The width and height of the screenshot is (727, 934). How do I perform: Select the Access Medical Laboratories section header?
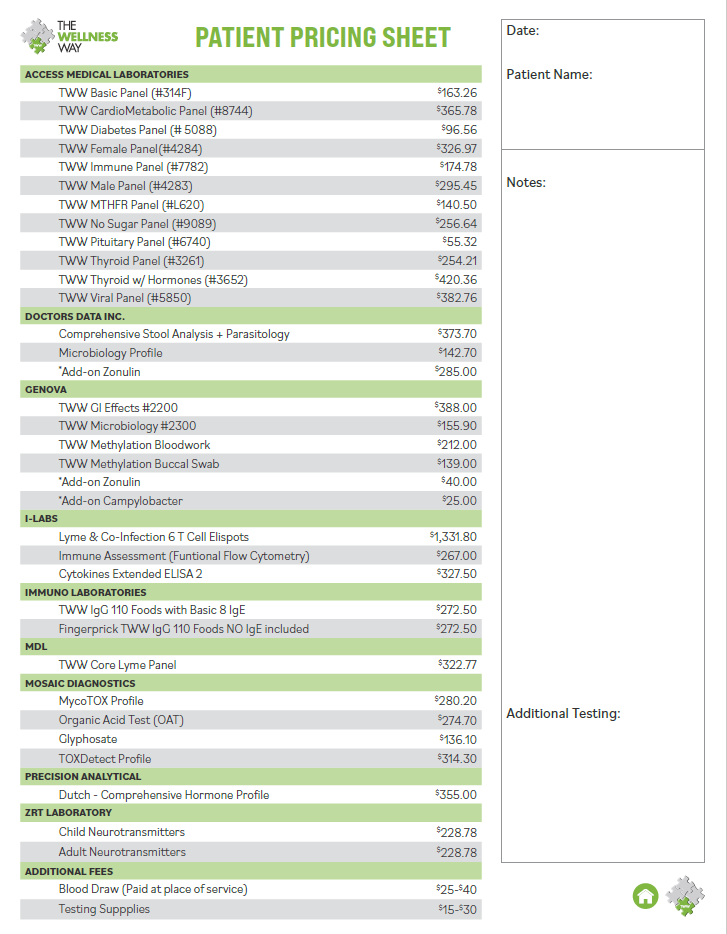(107, 74)
